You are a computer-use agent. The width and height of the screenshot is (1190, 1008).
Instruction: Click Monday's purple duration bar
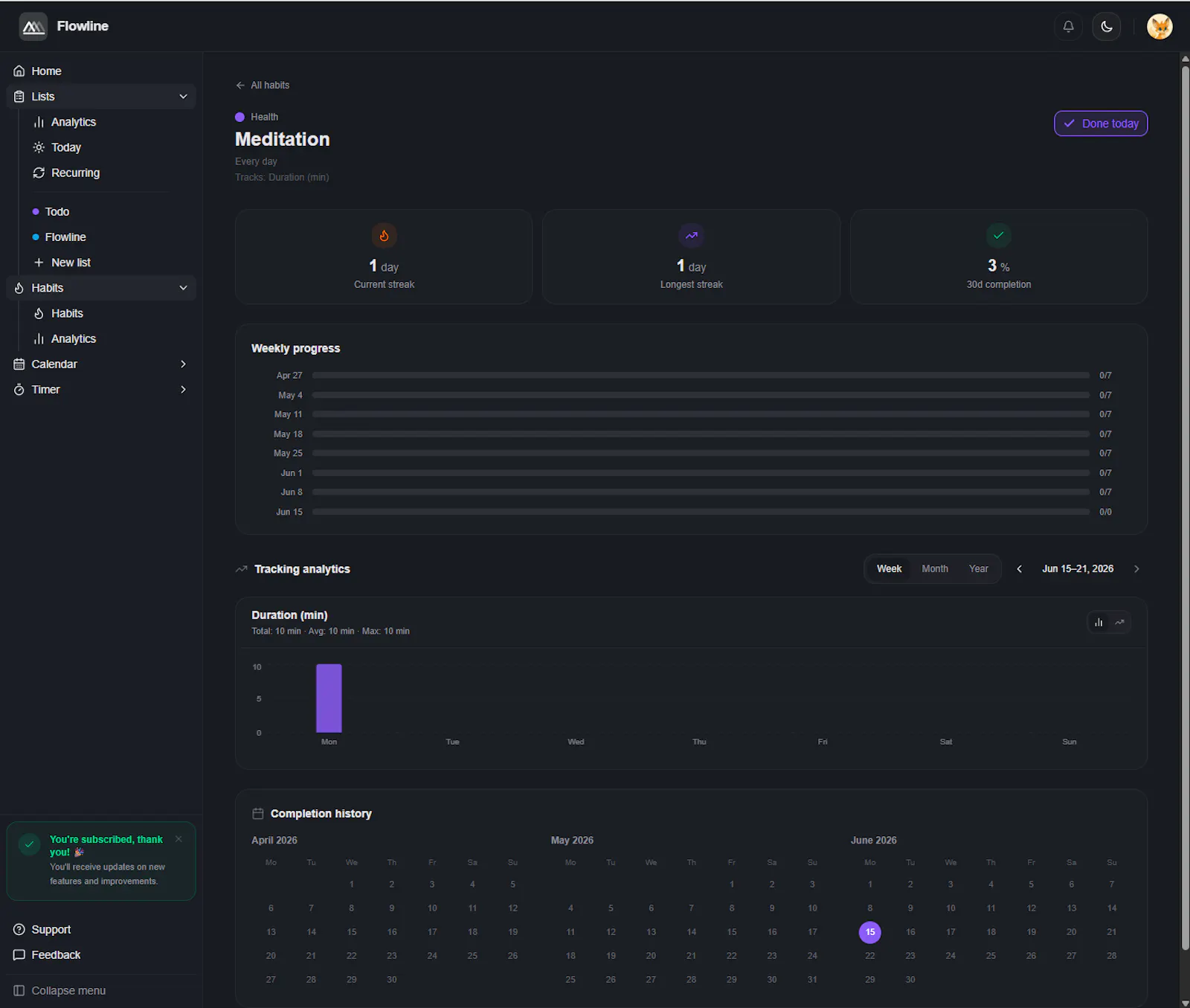[x=329, y=699]
